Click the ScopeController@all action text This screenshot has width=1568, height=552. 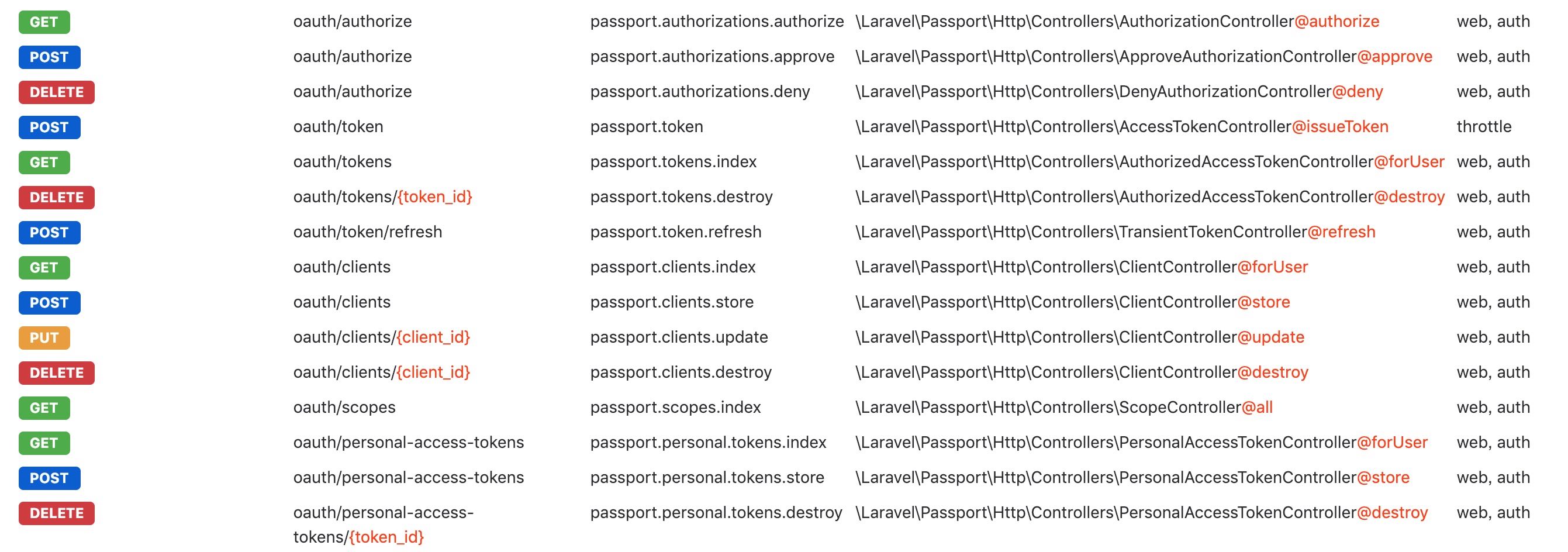pos(1196,407)
